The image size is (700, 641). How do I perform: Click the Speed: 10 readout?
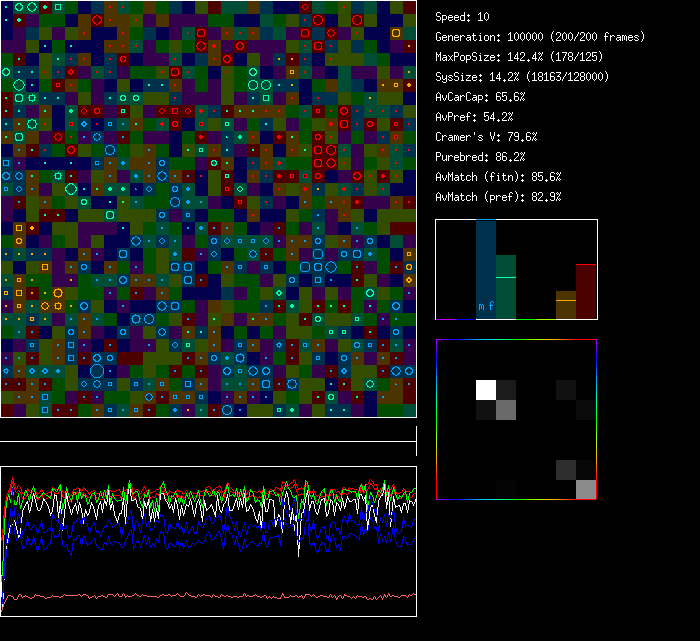click(462, 17)
